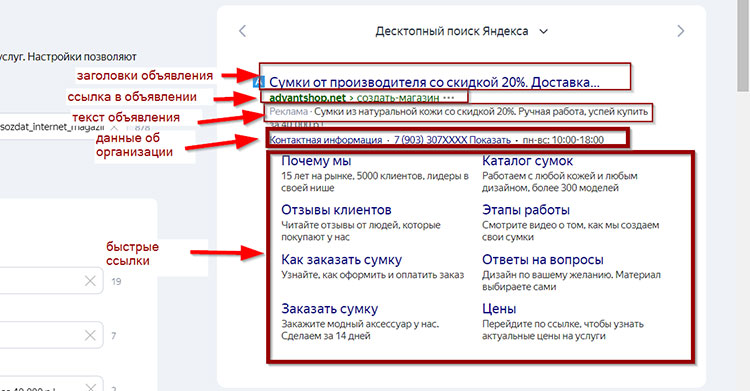750x391 pixels.
Task: Show the phone number 7 (903) 307XXXX
Action: coord(452,140)
